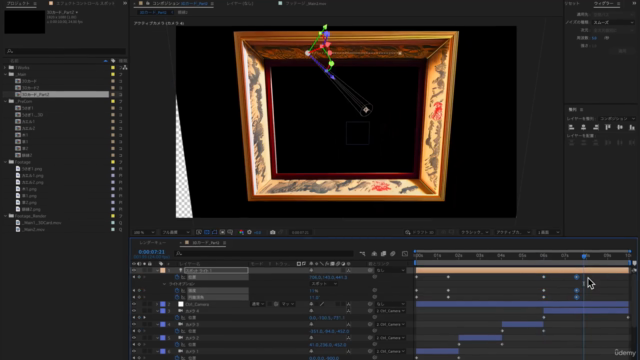Collapse the Footage_Render folder
640x360 pixels.
pos(5,216)
